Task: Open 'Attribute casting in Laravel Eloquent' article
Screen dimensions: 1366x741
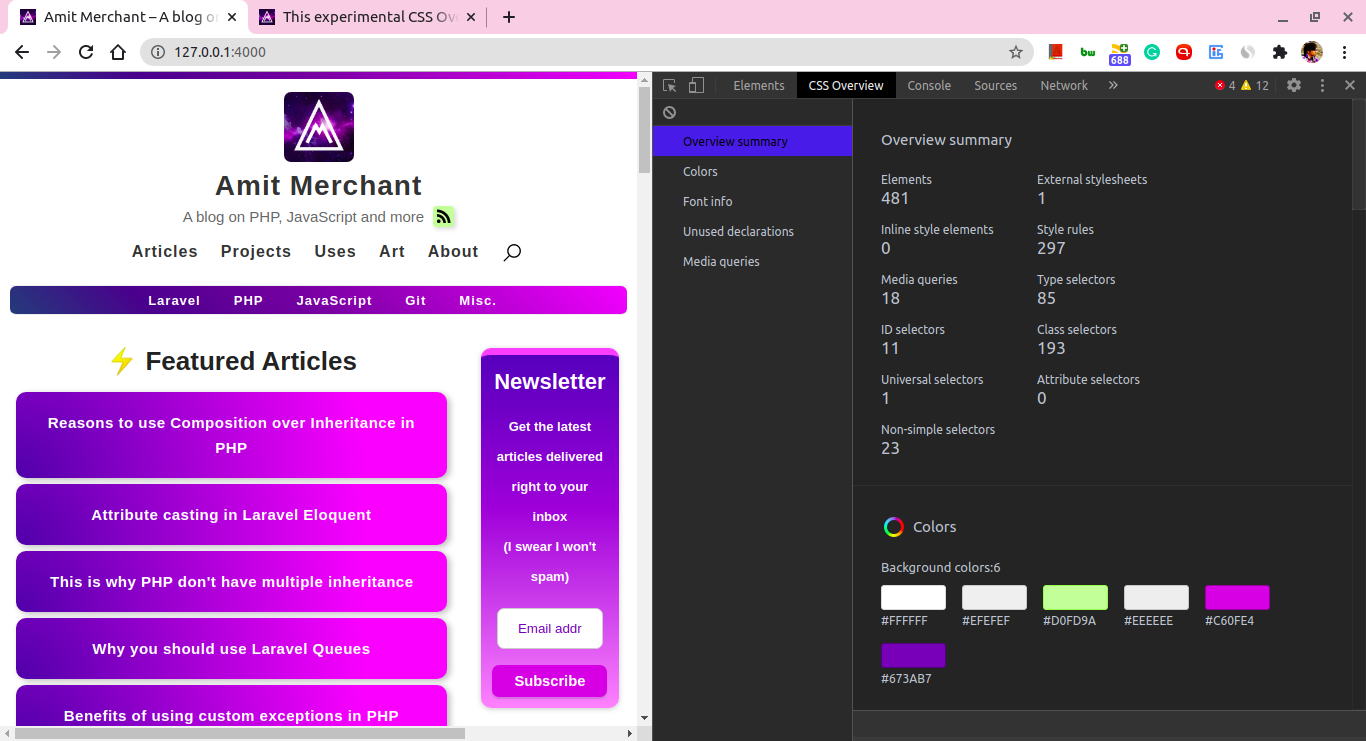Action: pyautogui.click(x=231, y=515)
